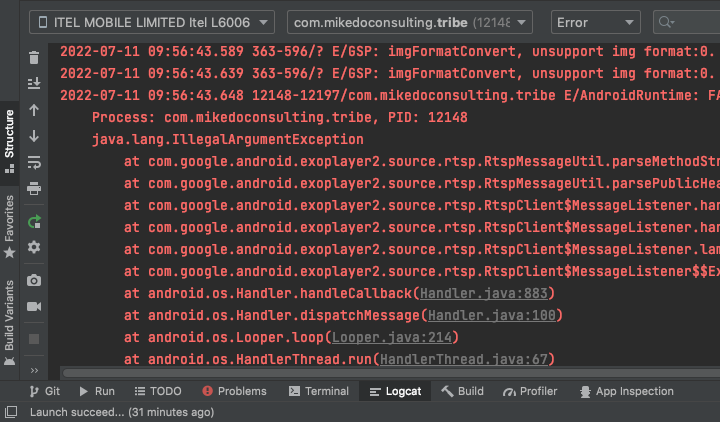The height and width of the screenshot is (422, 720).
Task: Restart logcat with the green arrow icon
Action: (34, 221)
